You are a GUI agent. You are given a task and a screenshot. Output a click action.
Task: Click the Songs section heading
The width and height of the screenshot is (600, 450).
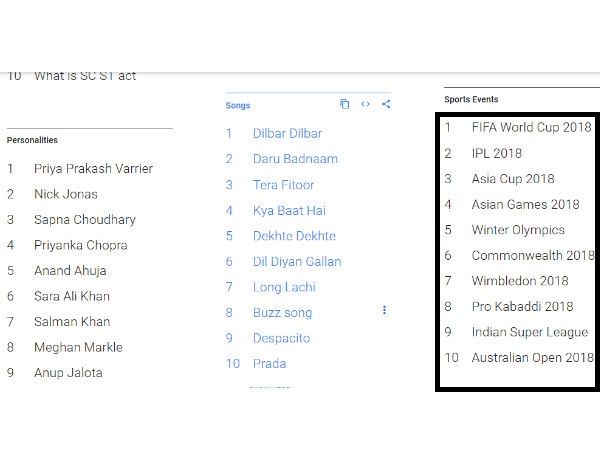pyautogui.click(x=238, y=105)
